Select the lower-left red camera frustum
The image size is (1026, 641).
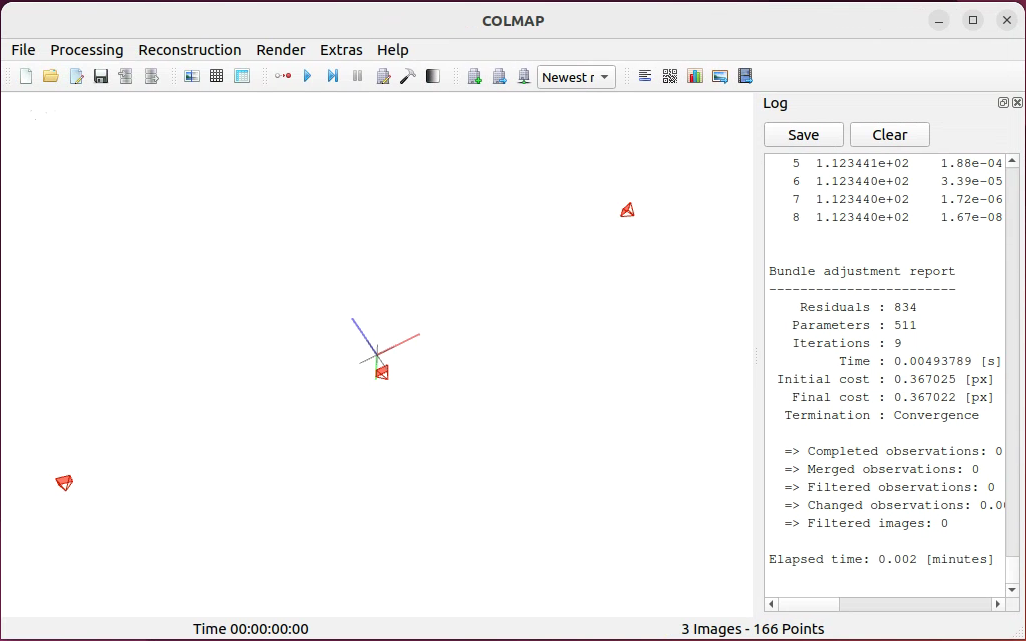click(64, 483)
